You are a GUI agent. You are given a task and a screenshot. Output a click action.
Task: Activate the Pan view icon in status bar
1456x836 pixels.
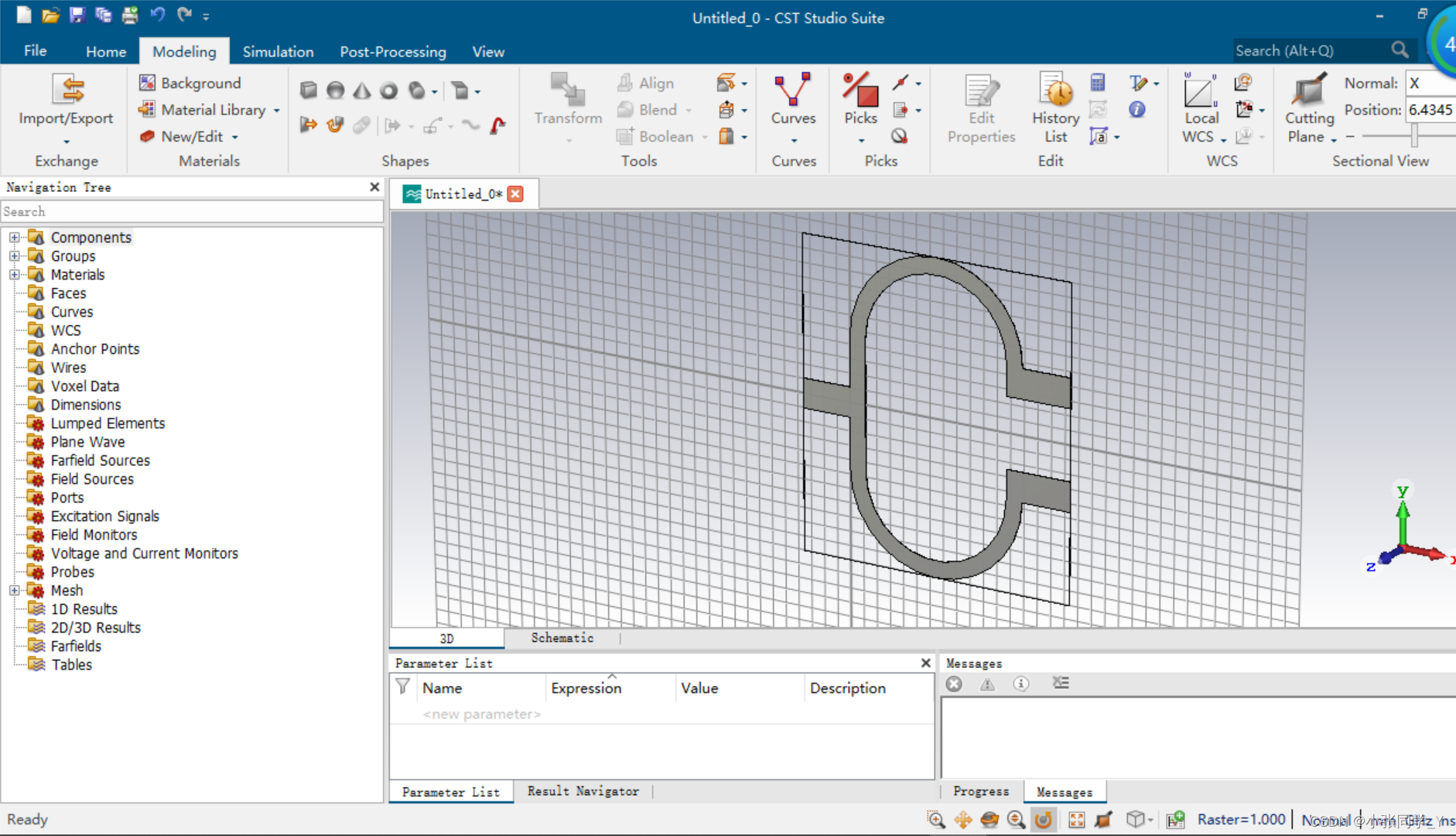tap(963, 820)
